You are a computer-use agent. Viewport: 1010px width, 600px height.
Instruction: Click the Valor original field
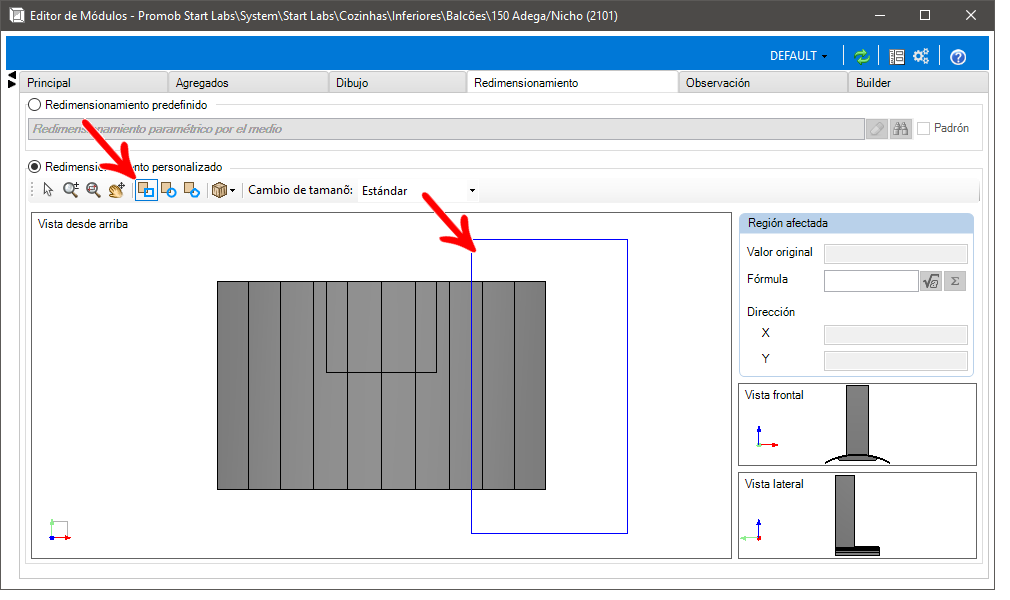point(896,253)
